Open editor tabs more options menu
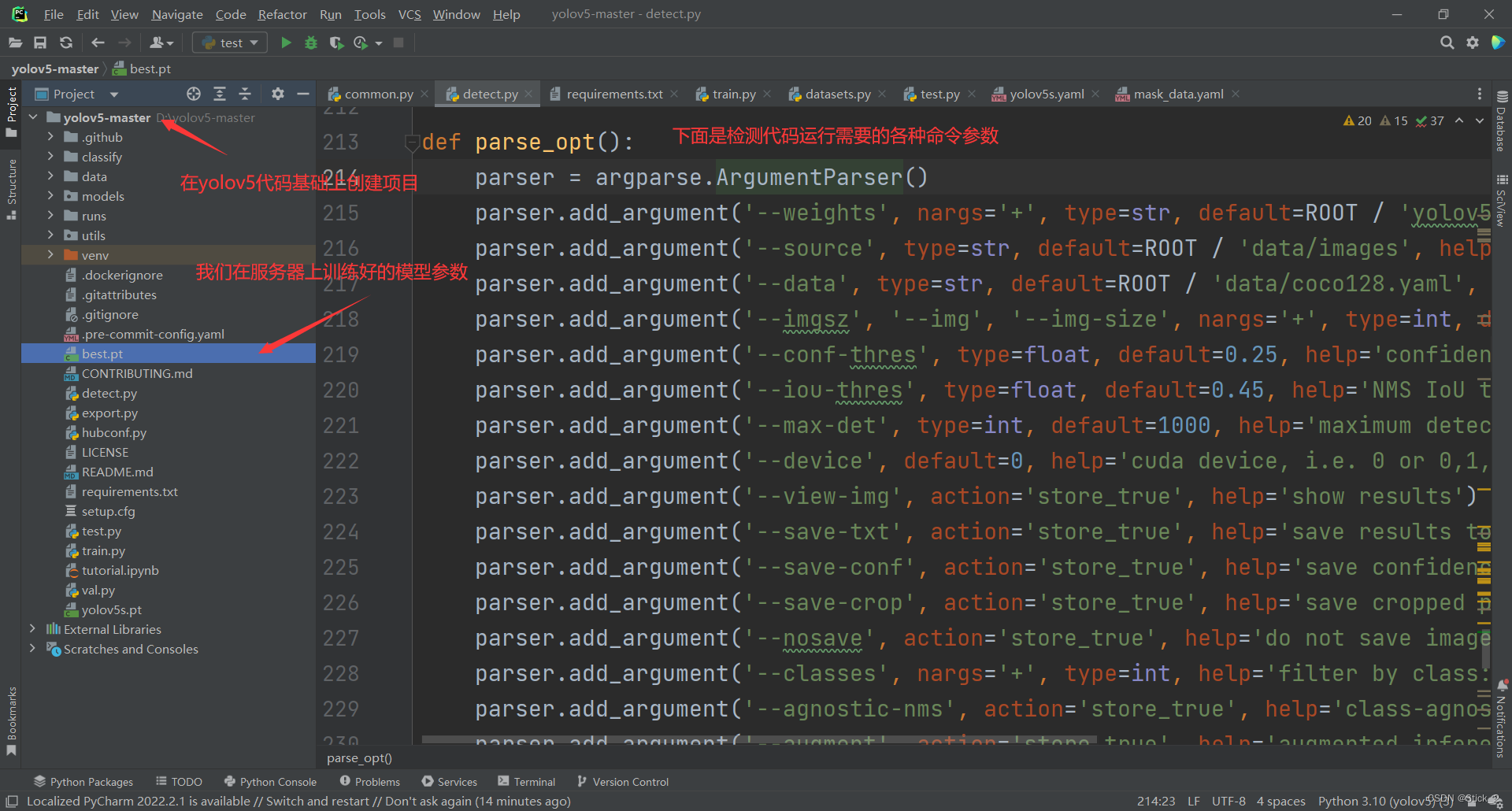This screenshot has width=1512, height=811. pyautogui.click(x=1480, y=94)
